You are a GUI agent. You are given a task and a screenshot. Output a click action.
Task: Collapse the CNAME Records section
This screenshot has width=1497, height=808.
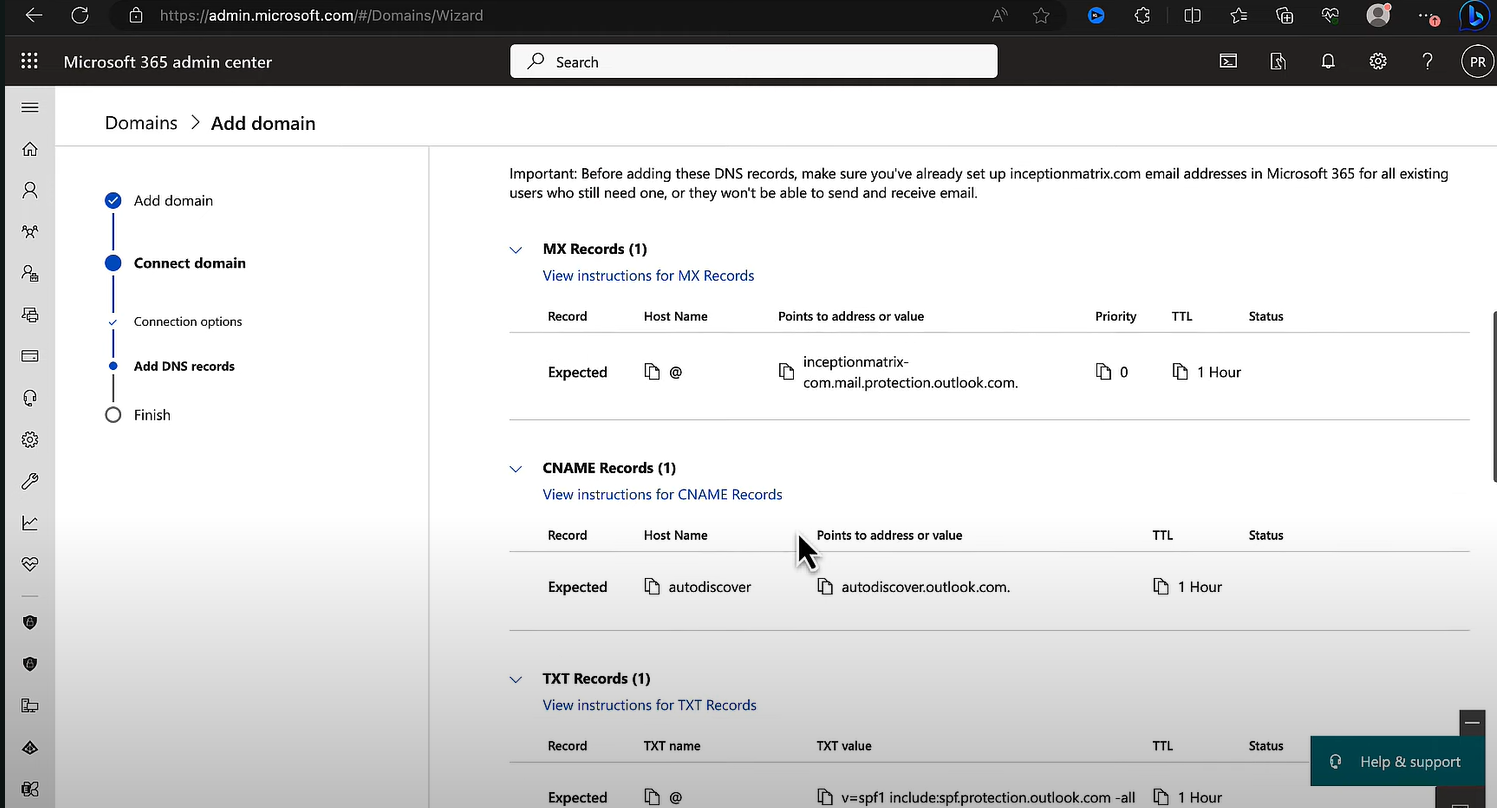coord(516,469)
